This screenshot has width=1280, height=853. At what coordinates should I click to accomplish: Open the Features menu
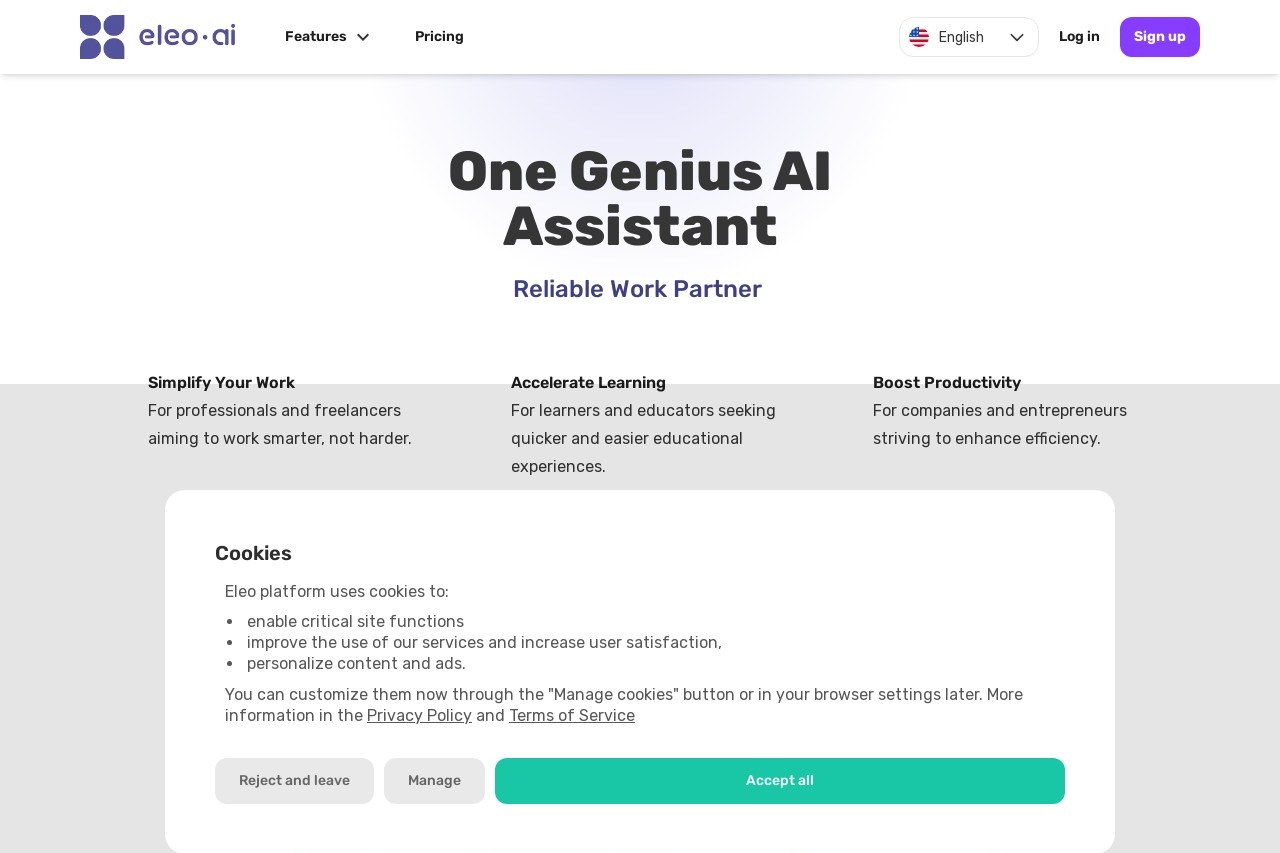[315, 37]
